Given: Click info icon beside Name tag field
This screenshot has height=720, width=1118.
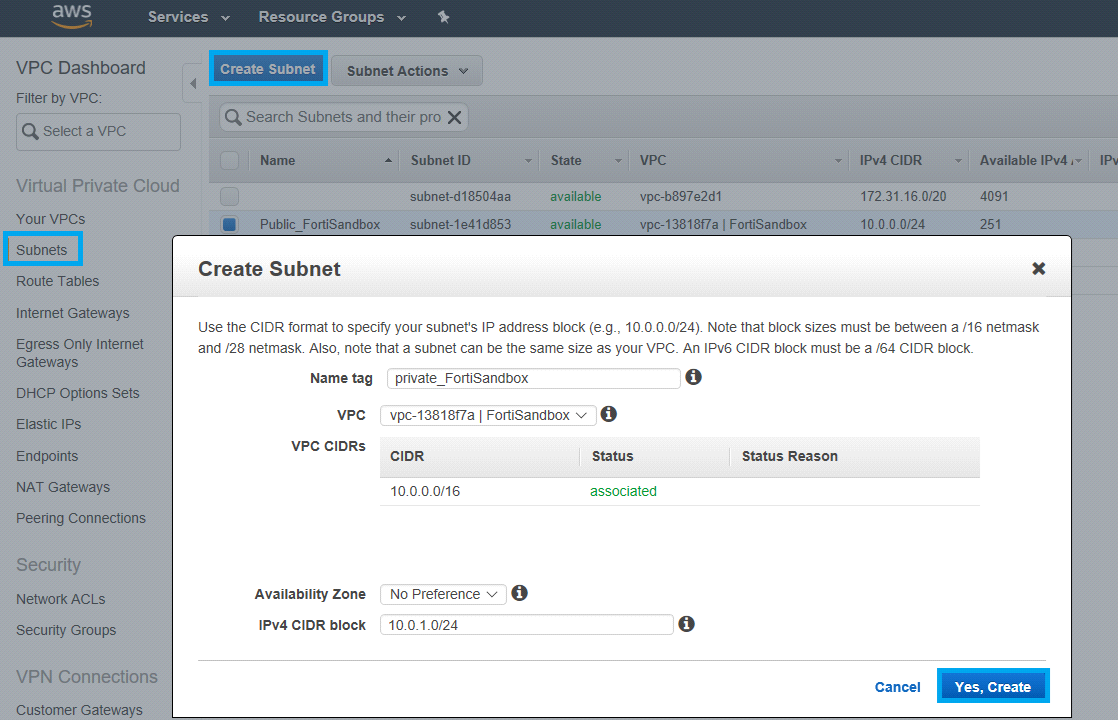Looking at the screenshot, I should [x=693, y=377].
